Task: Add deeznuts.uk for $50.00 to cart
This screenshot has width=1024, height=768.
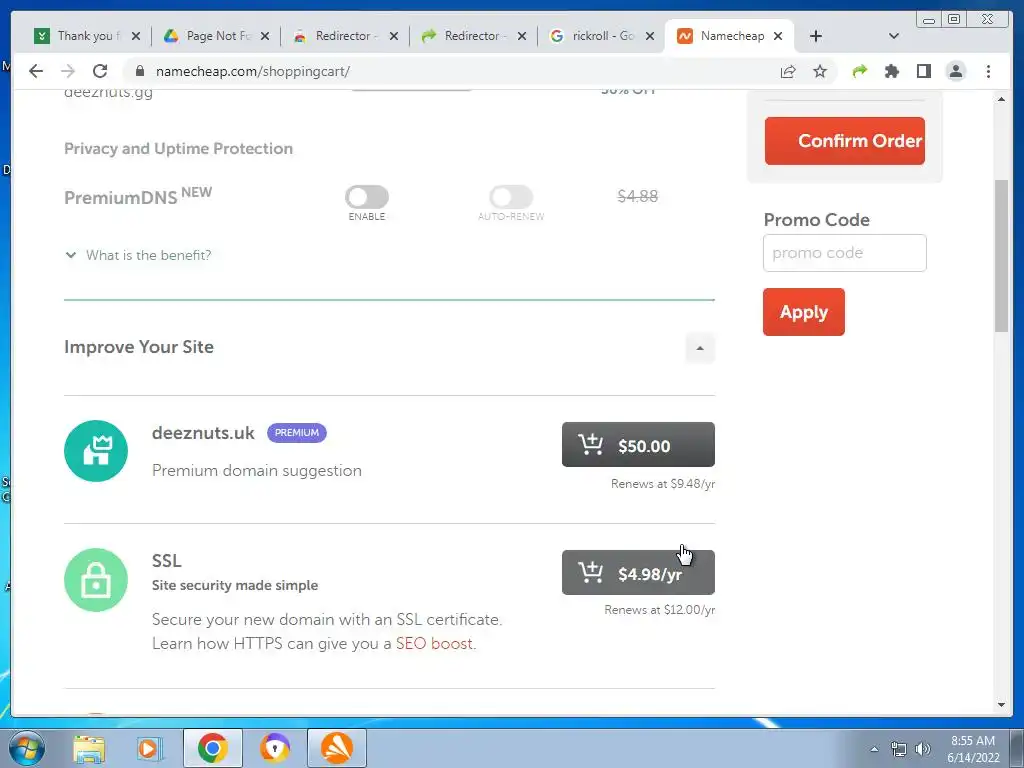Action: [x=638, y=445]
